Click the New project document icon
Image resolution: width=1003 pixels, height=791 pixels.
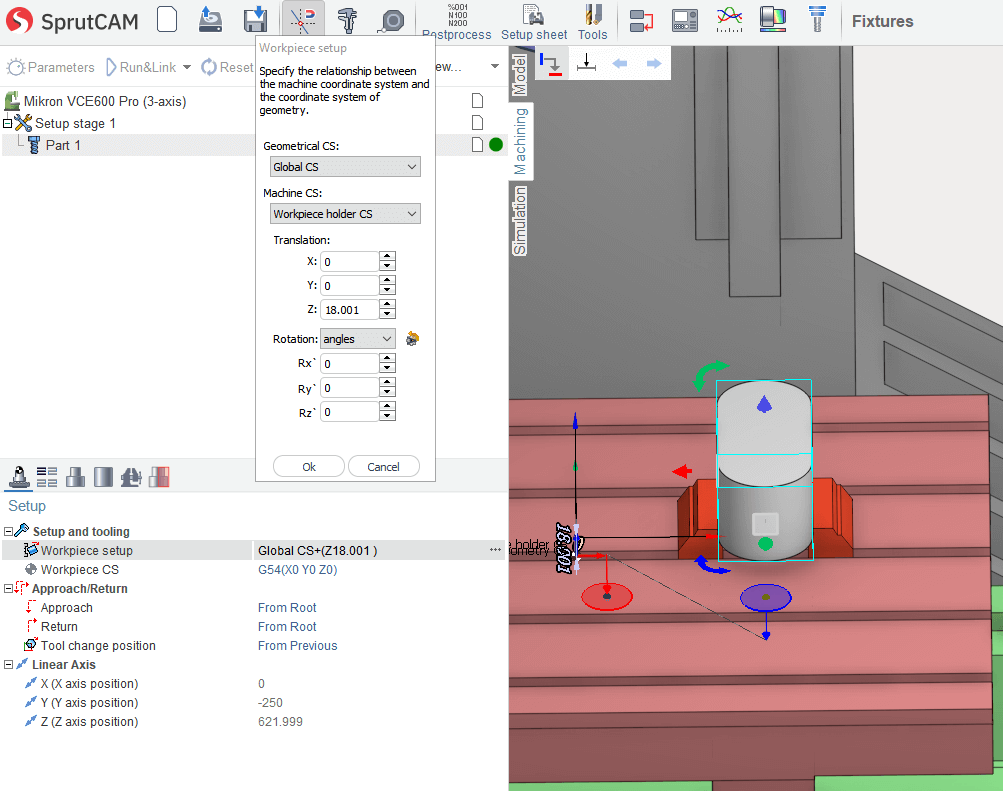tap(168, 20)
